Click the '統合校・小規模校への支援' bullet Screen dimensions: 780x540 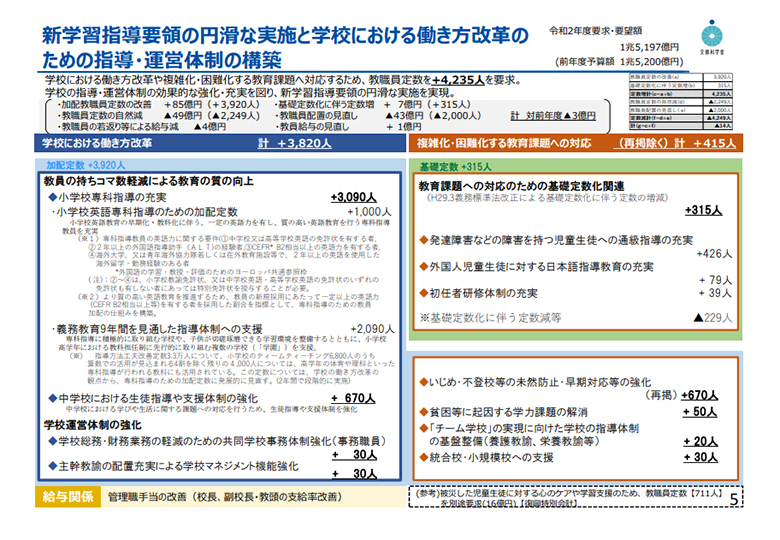(x=486, y=457)
